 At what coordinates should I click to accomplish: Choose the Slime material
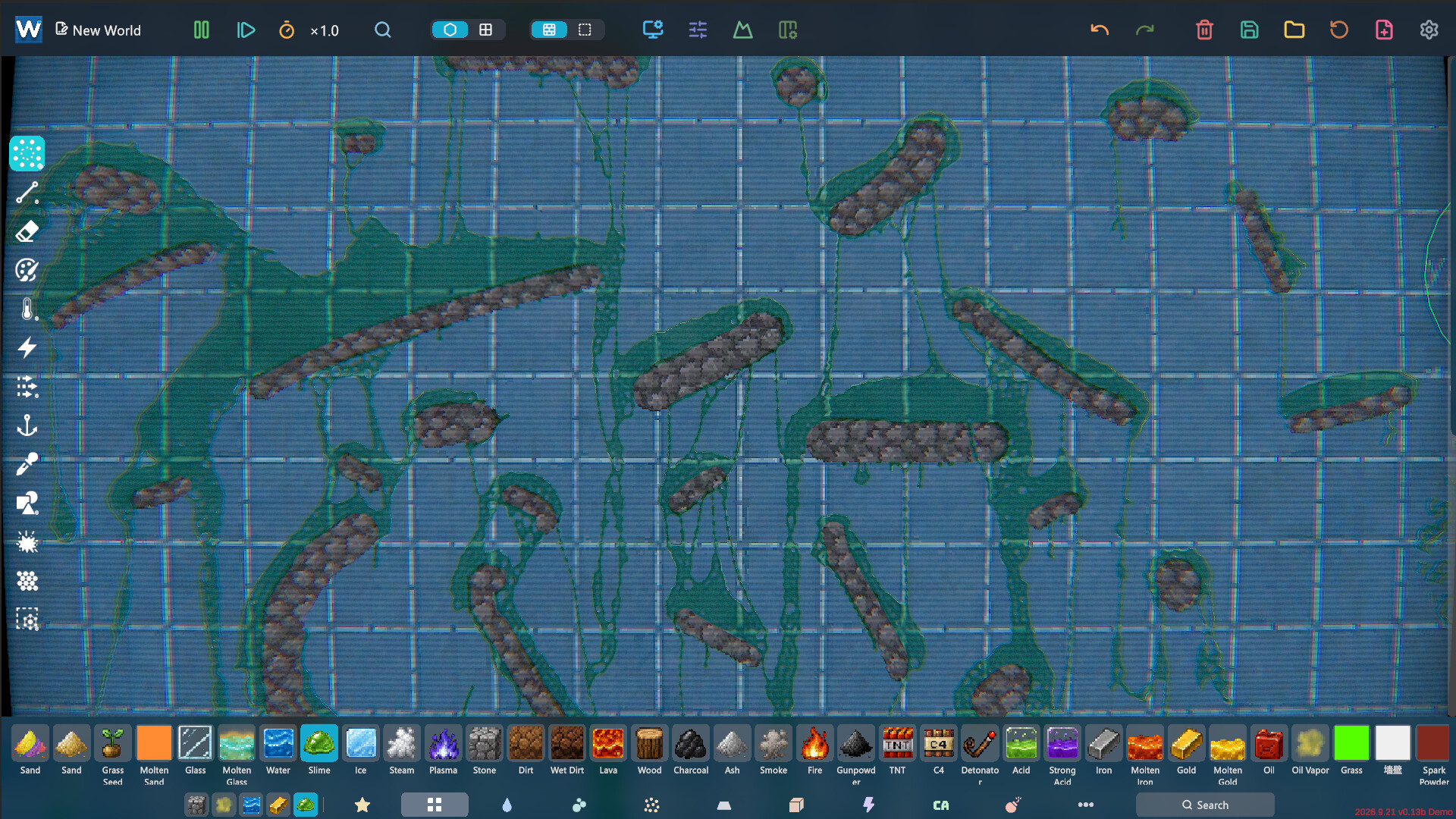coord(319,751)
